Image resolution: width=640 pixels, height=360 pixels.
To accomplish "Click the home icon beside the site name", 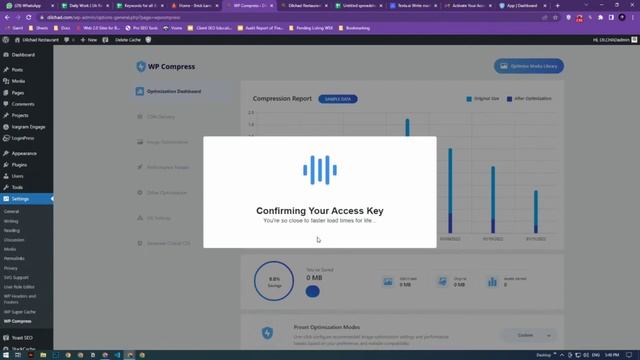I will 17,40.
